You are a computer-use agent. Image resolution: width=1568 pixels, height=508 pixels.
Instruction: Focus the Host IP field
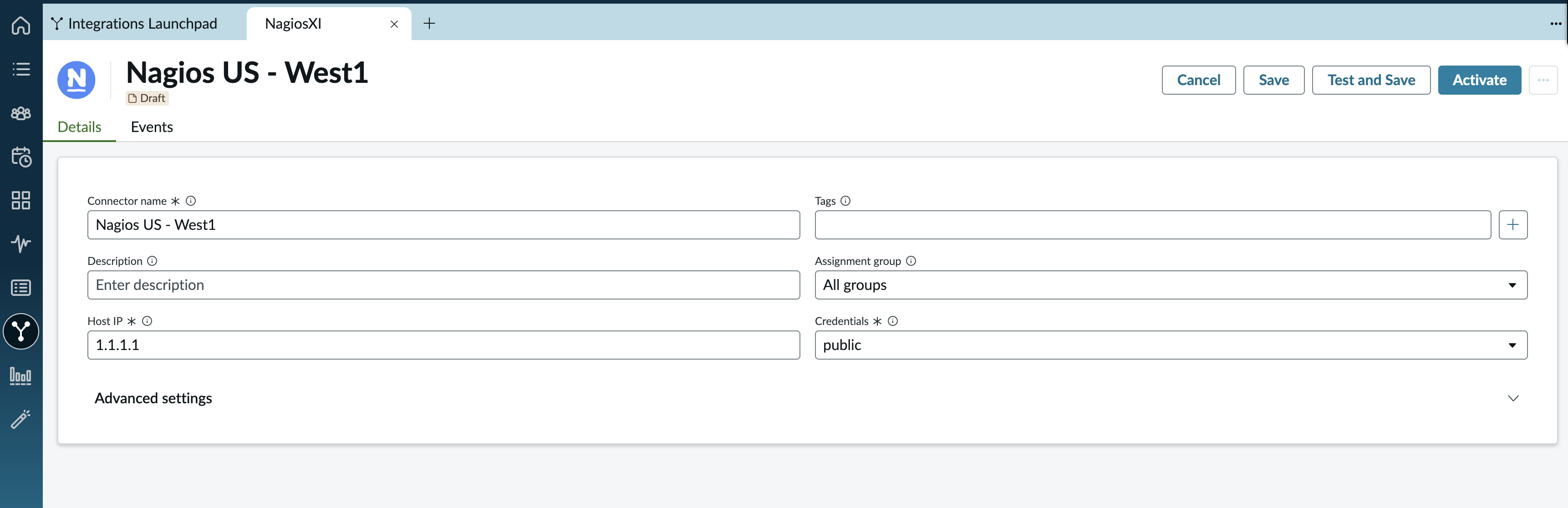click(x=443, y=345)
